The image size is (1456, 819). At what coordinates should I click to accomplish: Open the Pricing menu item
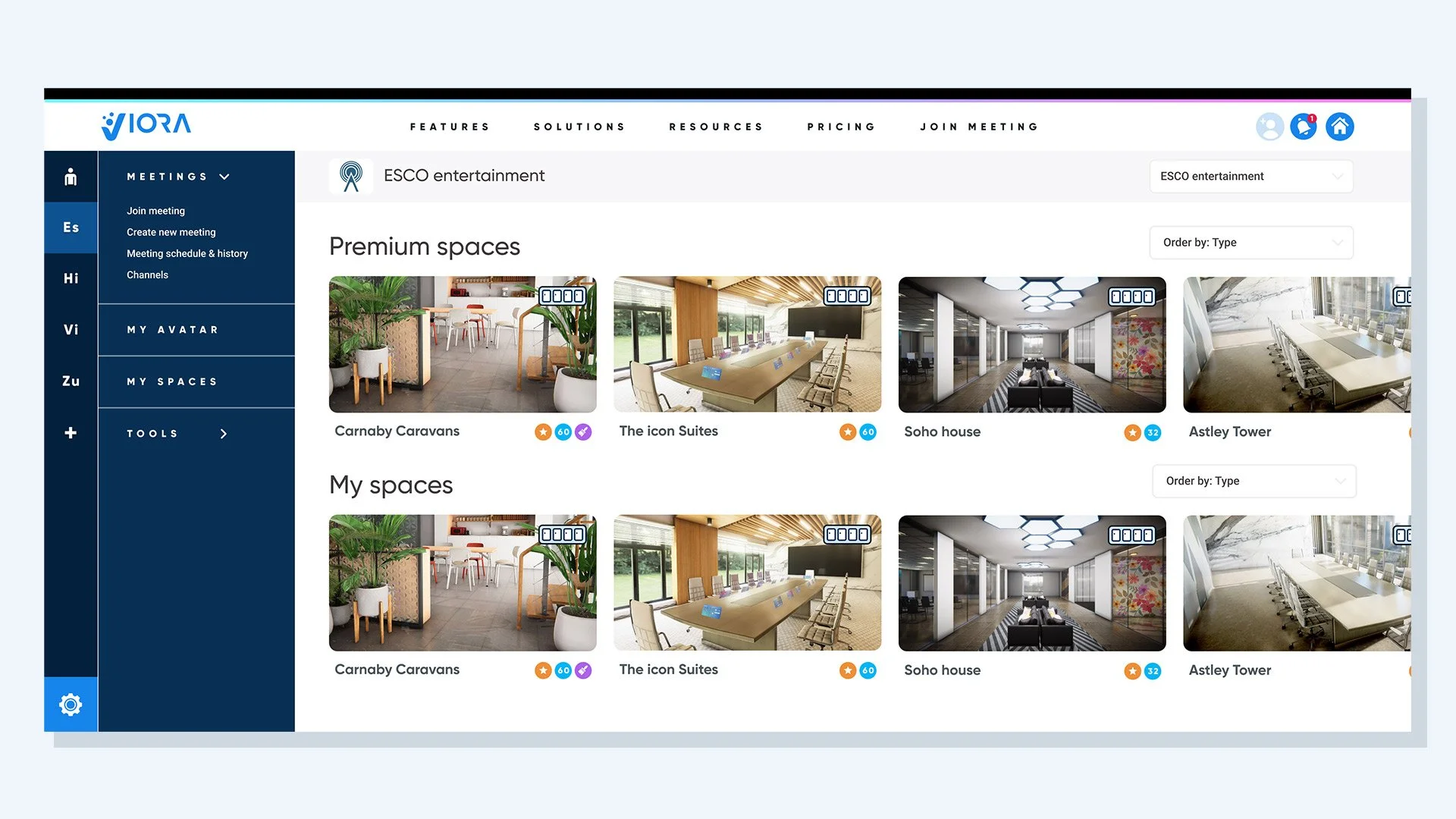(841, 127)
